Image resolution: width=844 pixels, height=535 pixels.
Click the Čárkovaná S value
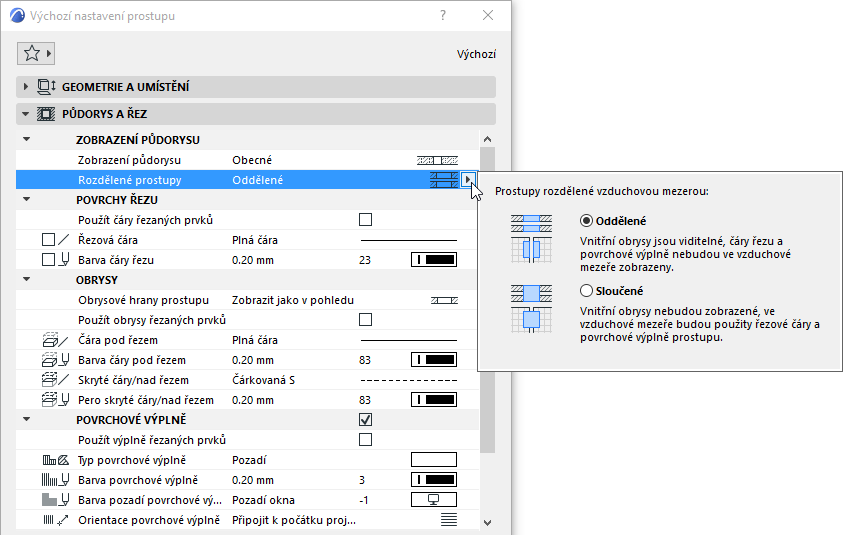point(263,380)
